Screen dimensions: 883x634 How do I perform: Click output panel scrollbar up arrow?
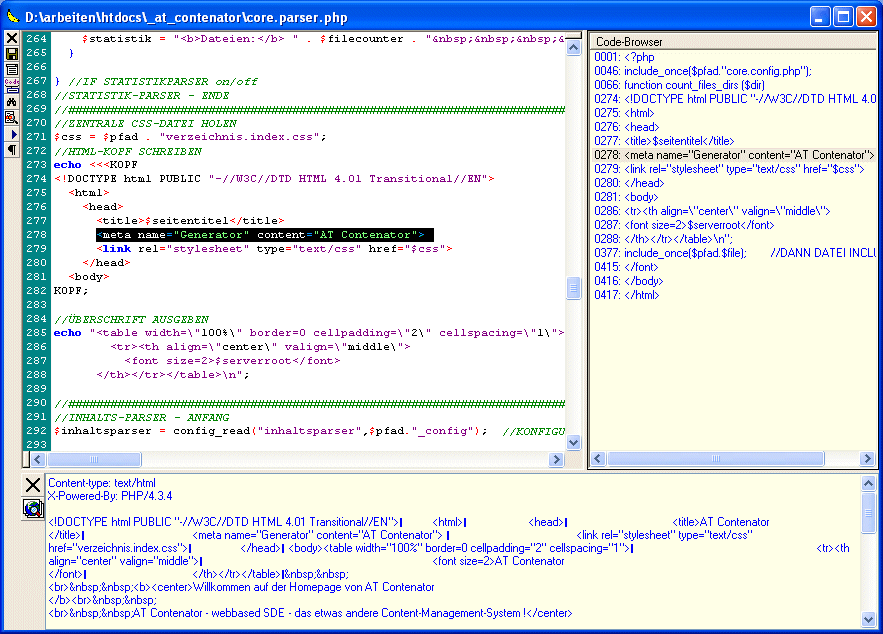pyautogui.click(x=868, y=483)
